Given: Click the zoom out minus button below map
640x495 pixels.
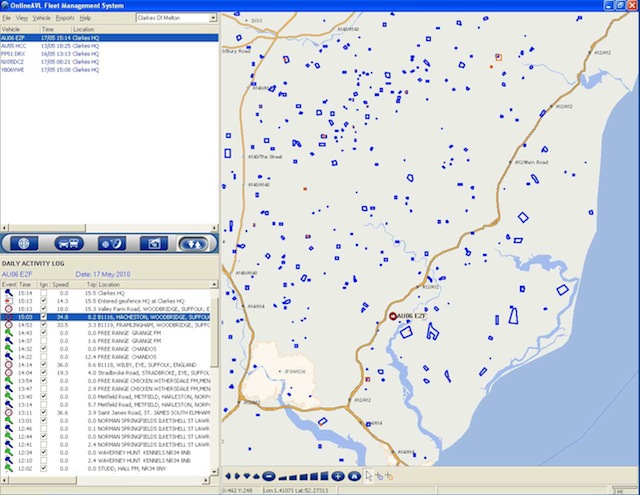Looking at the screenshot, I should pyautogui.click(x=269, y=477).
